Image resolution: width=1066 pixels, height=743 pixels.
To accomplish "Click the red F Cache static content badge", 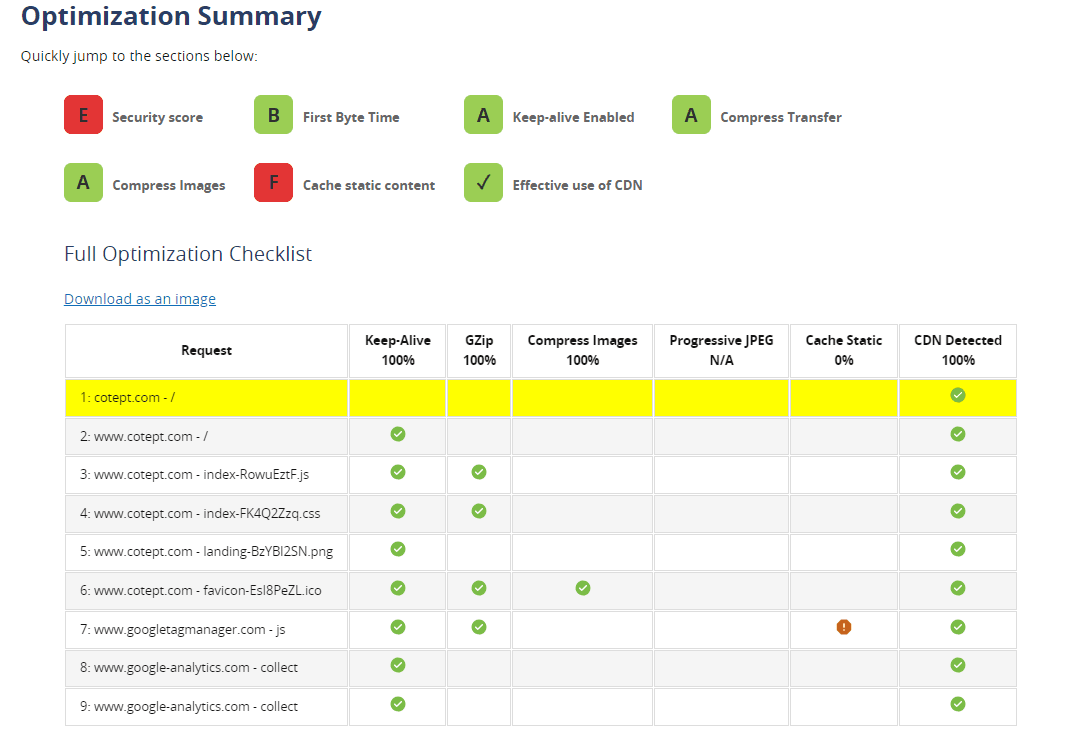I will [x=273, y=183].
